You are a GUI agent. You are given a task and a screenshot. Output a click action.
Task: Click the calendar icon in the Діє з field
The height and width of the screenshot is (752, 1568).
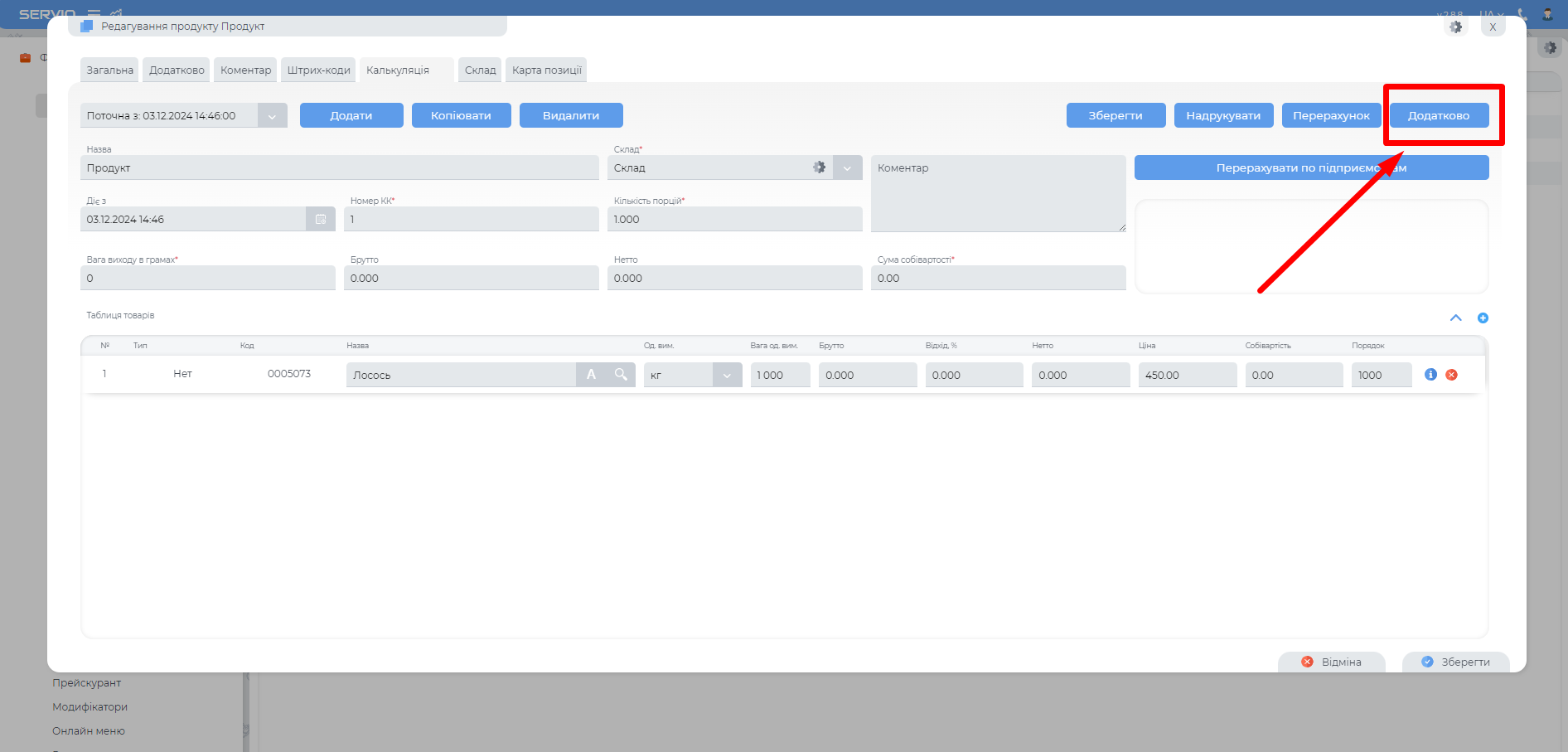tap(321, 220)
